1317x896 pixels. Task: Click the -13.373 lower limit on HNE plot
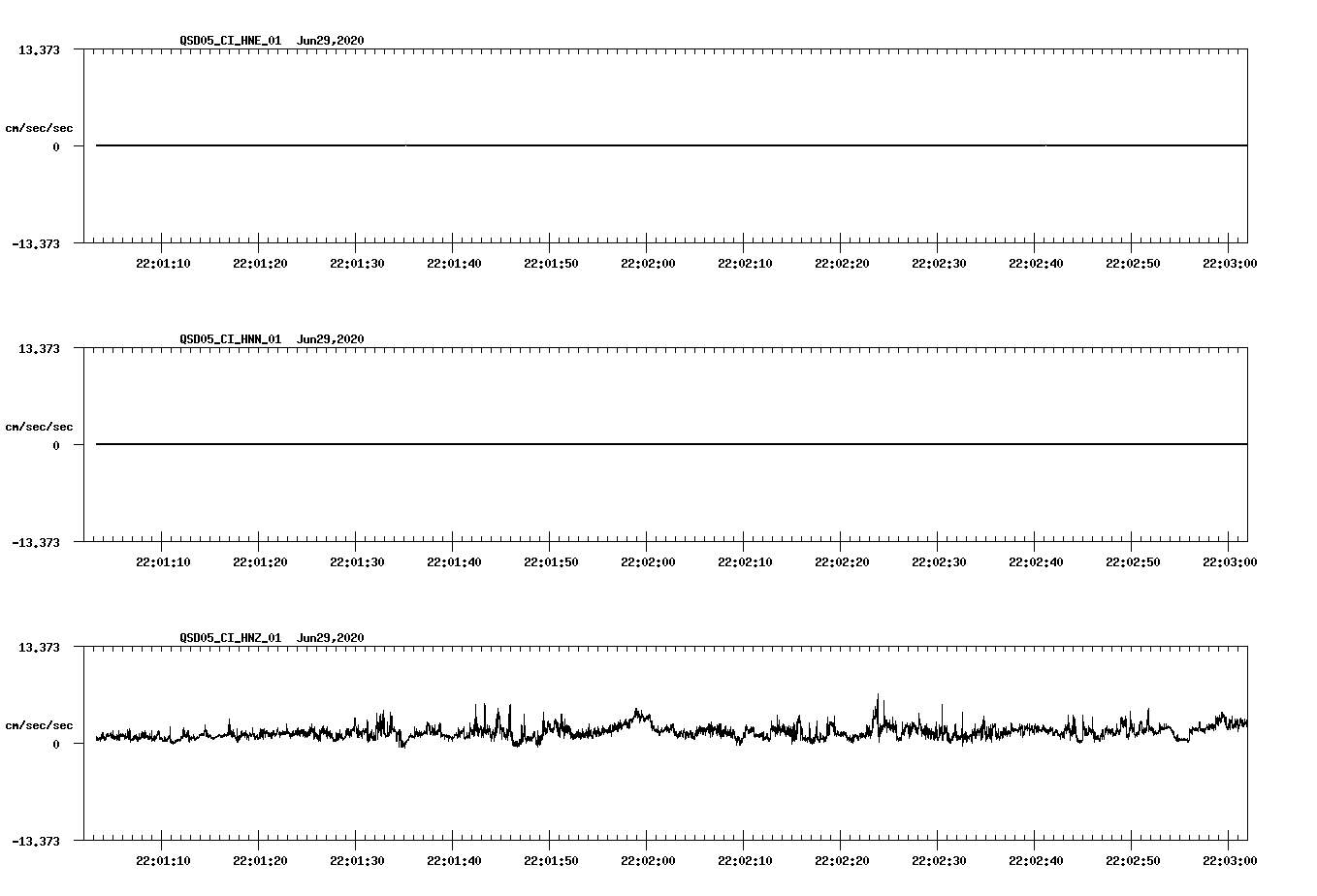point(36,244)
